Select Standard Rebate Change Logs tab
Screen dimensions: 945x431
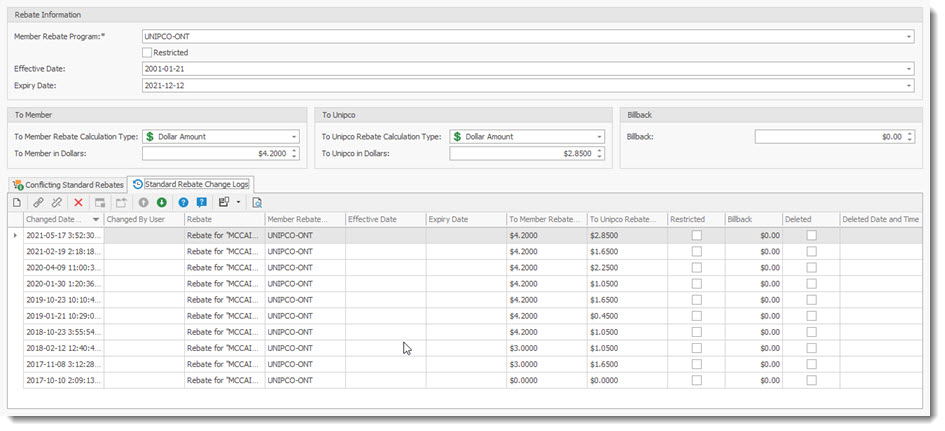point(191,185)
